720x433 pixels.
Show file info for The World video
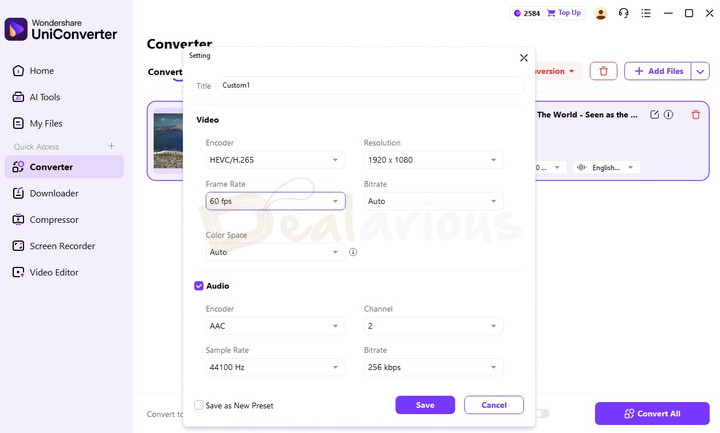[x=669, y=115]
